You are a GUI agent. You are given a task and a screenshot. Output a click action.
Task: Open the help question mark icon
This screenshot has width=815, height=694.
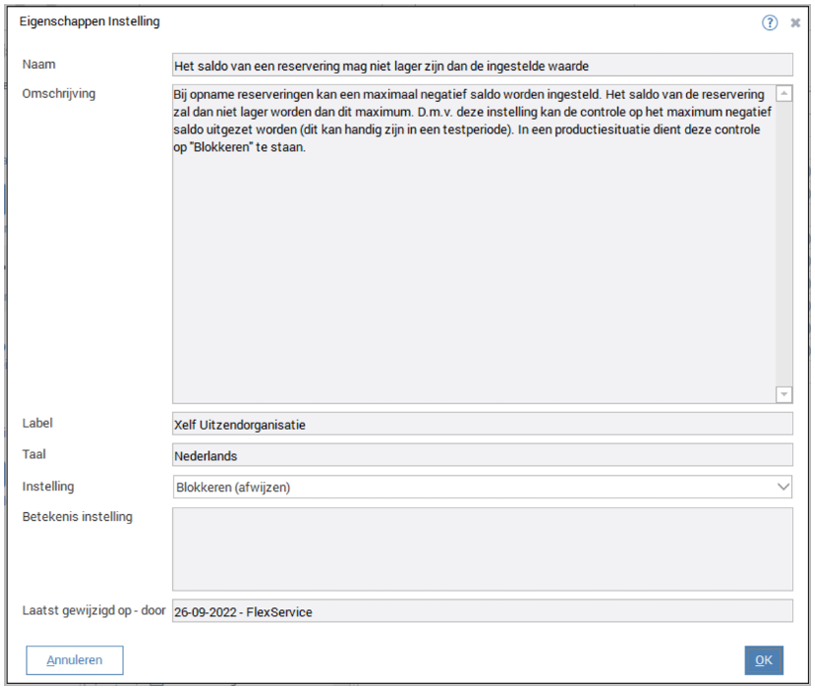coord(769,22)
